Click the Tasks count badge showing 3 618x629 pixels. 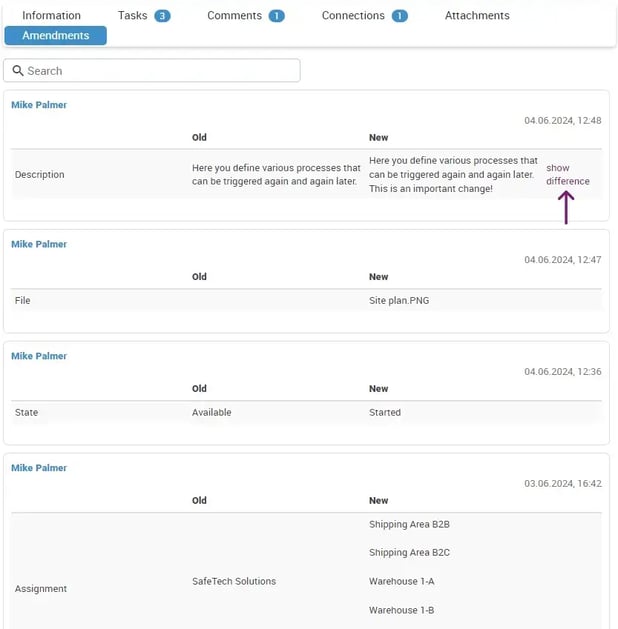coord(162,16)
